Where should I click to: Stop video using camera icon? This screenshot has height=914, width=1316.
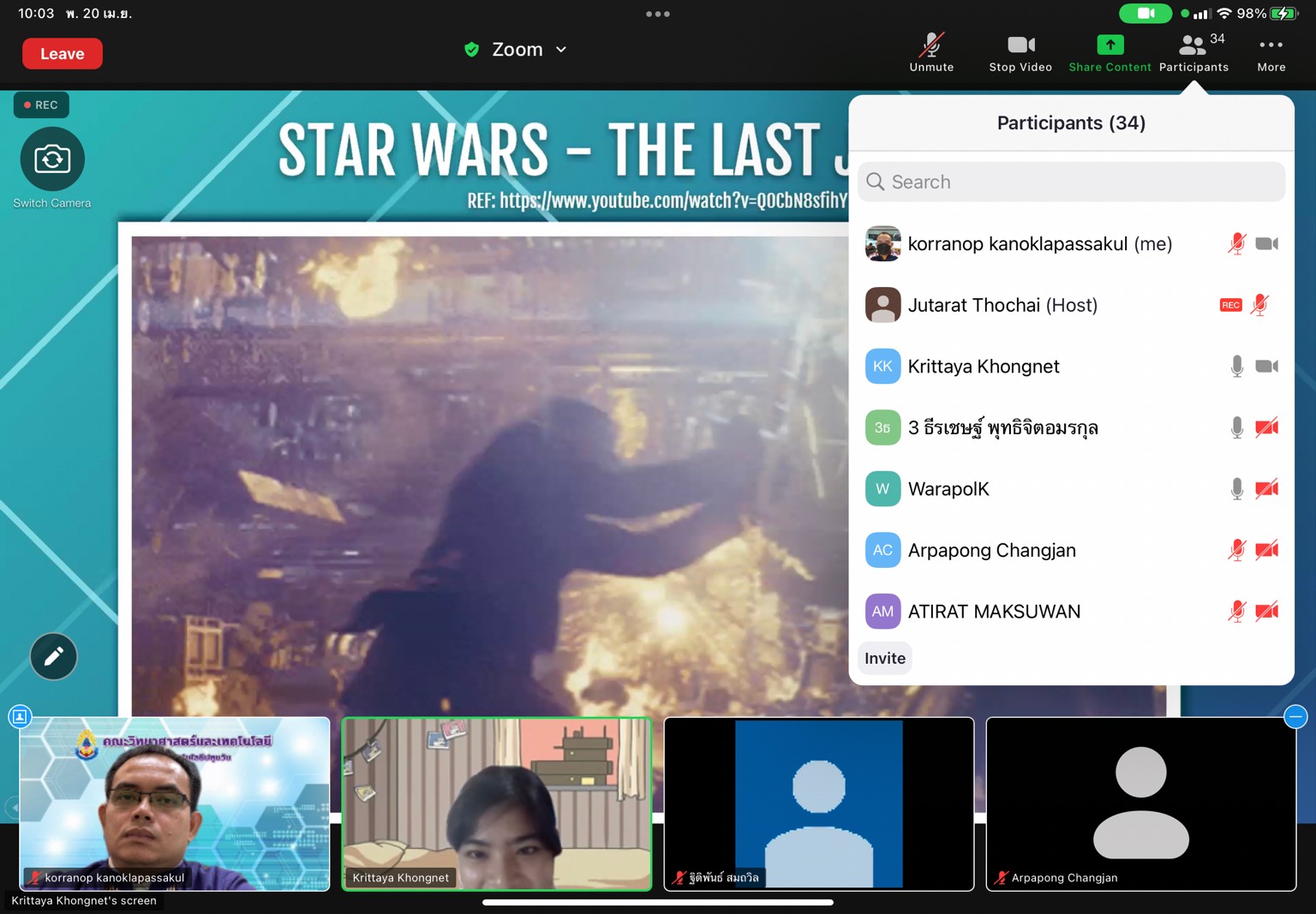tap(1020, 52)
